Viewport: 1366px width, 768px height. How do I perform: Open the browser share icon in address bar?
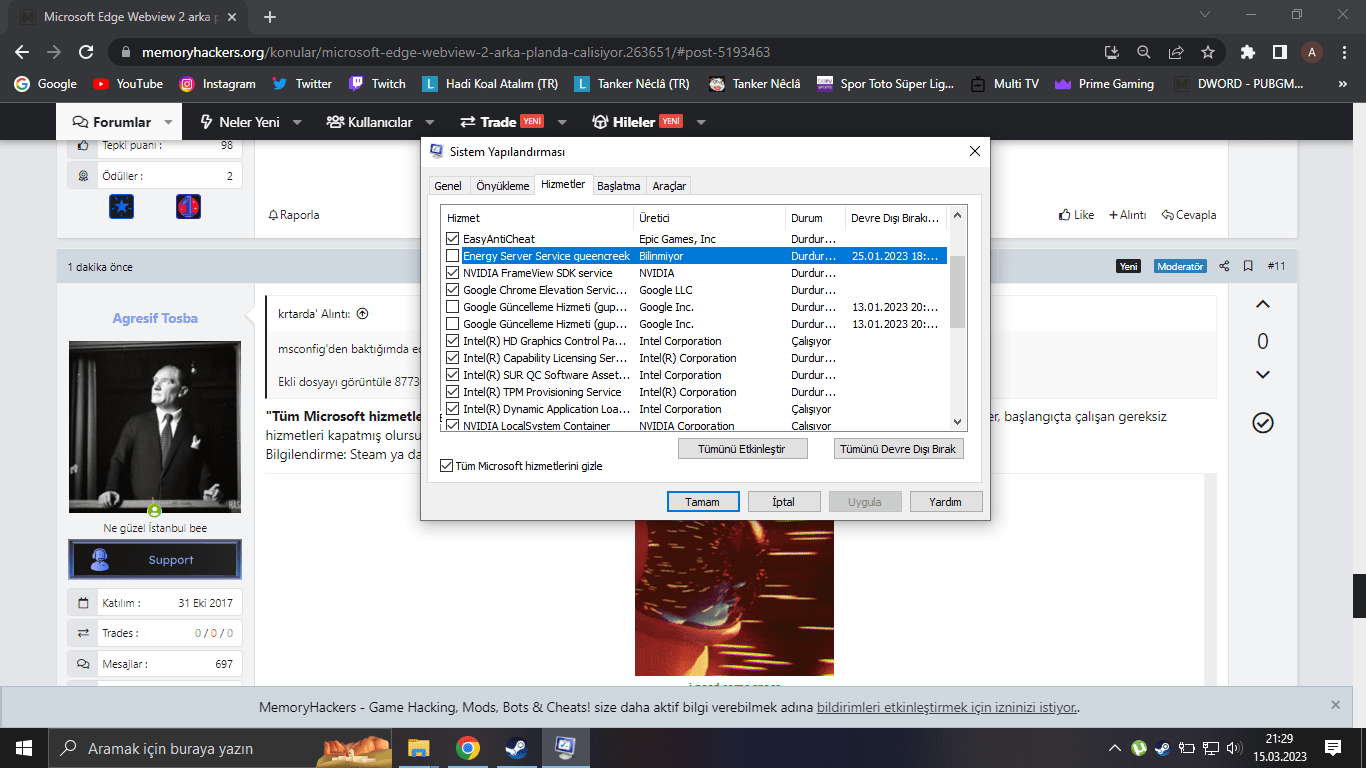click(x=1176, y=52)
